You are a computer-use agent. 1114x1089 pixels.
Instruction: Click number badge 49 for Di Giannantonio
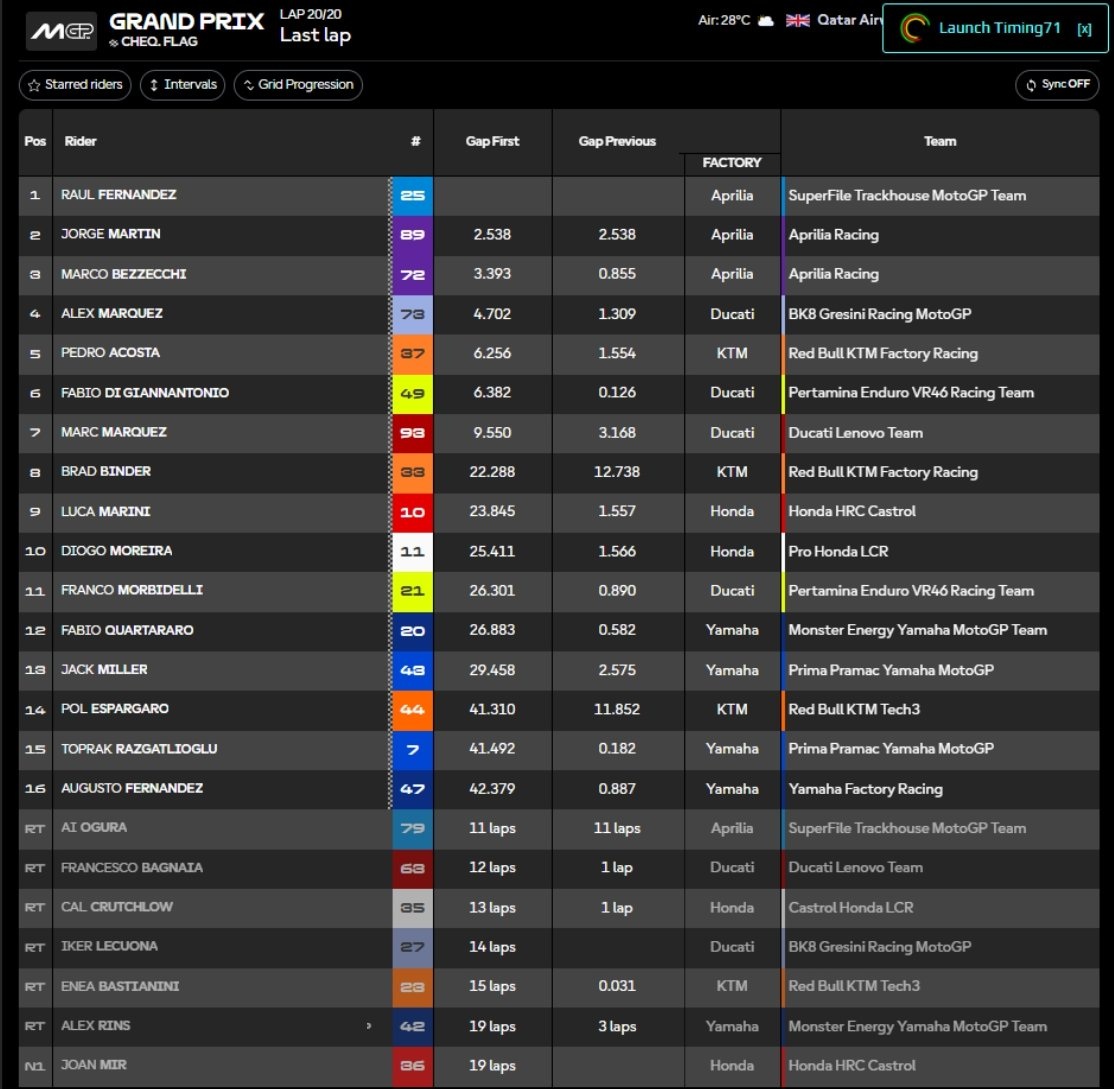[x=412, y=393]
